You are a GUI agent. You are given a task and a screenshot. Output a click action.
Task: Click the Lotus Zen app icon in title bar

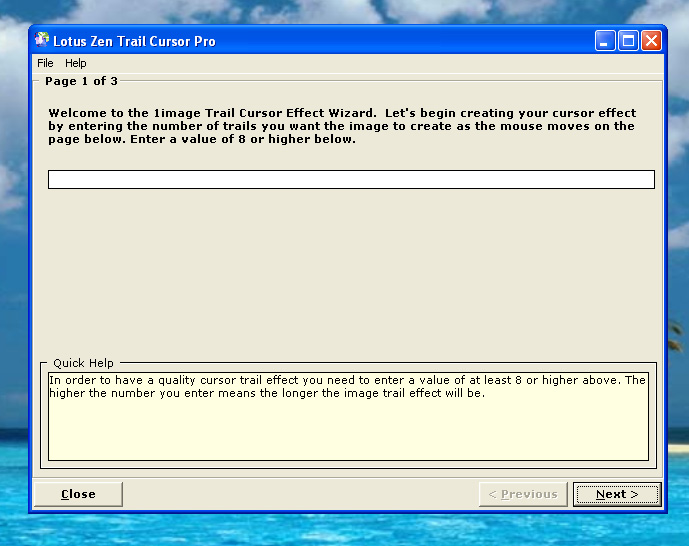pyautogui.click(x=42, y=41)
